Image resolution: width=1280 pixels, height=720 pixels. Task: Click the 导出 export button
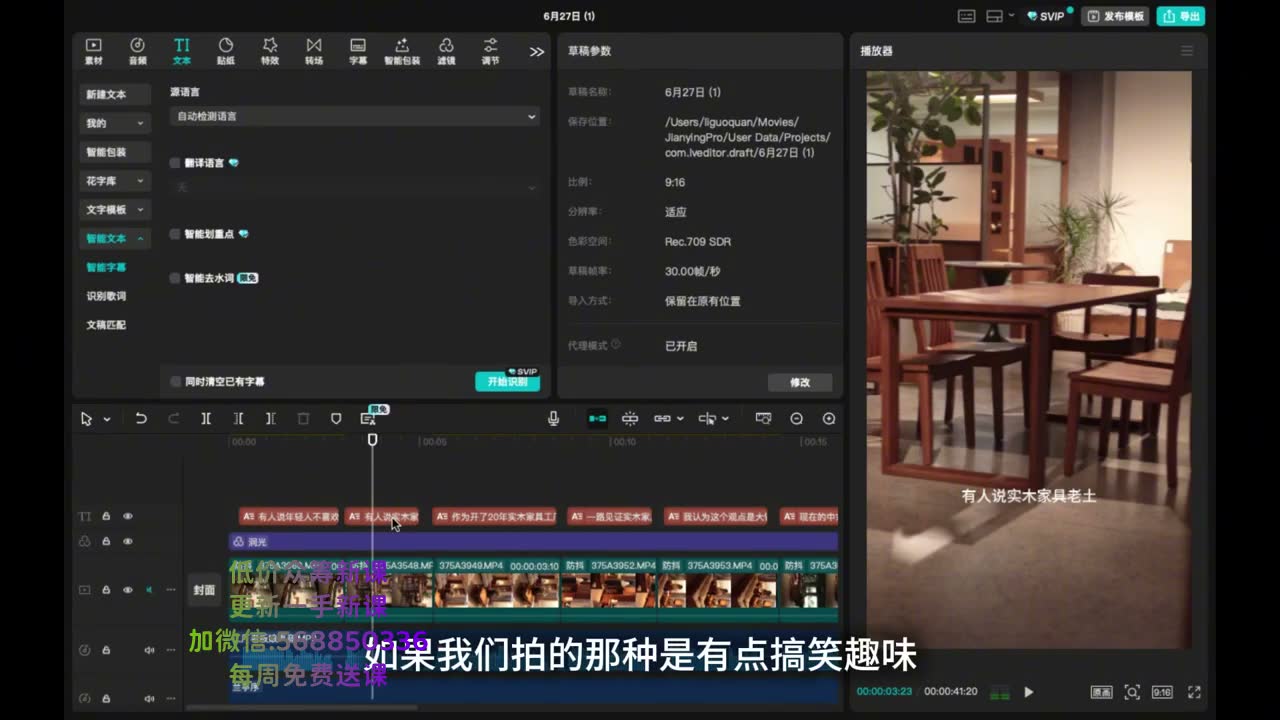point(1181,16)
